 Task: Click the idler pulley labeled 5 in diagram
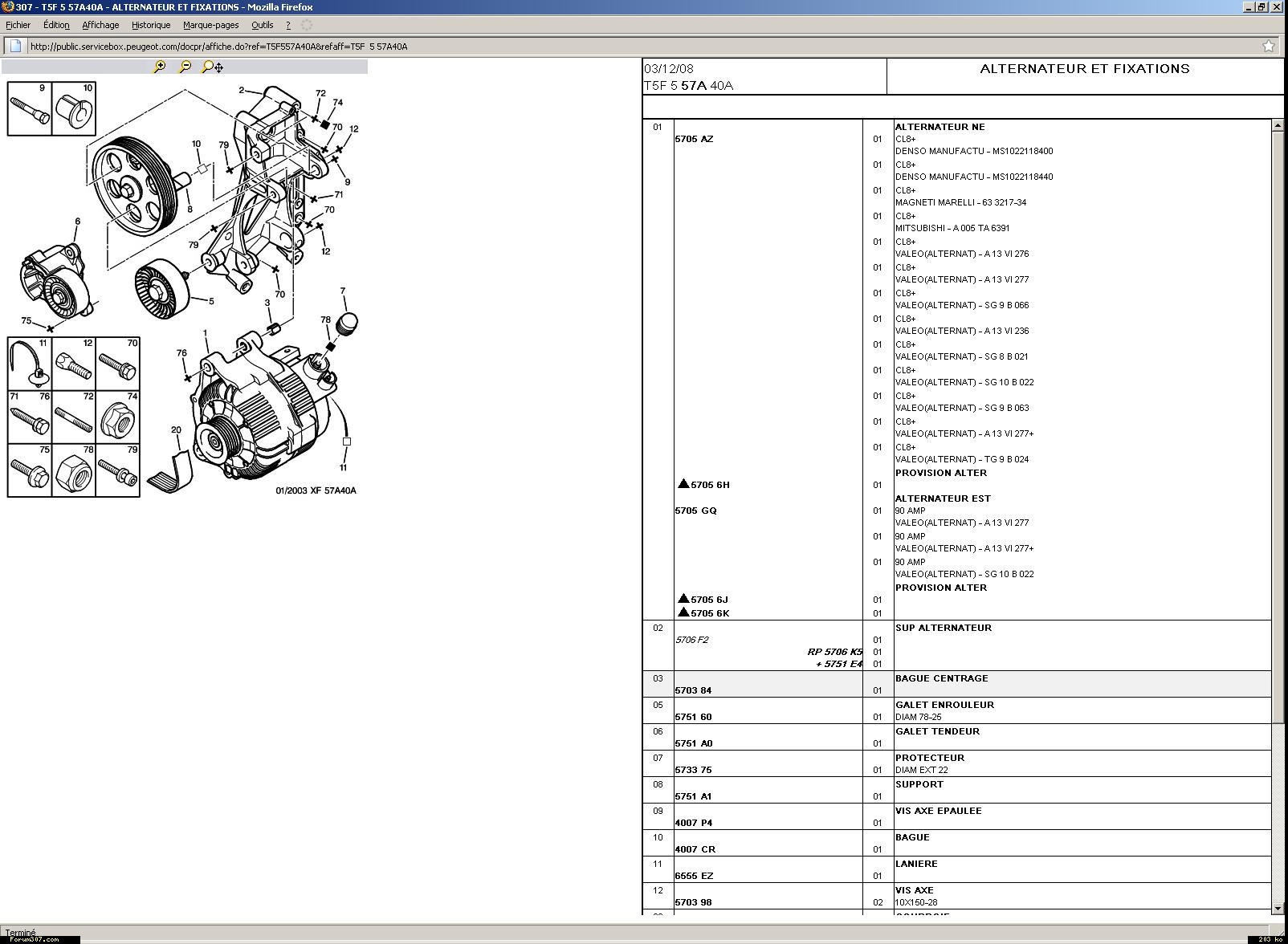(x=161, y=289)
